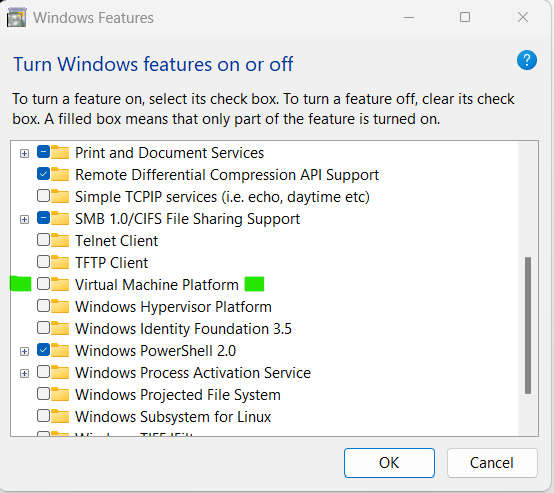Image resolution: width=554 pixels, height=493 pixels.
Task: Click the Windows Hypervisor Platform folder icon
Action: click(60, 306)
